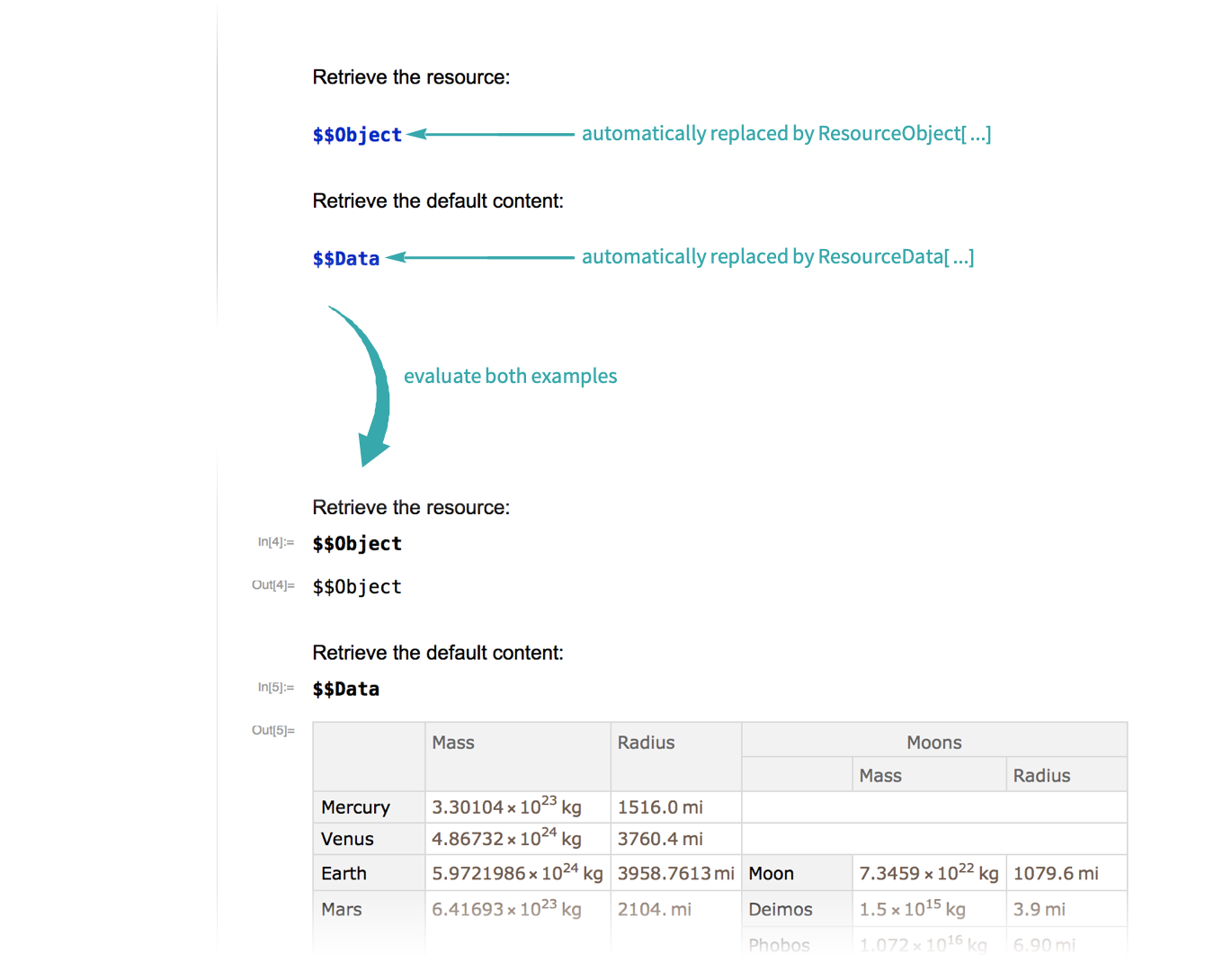The height and width of the screenshot is (980, 1205).
Task: Select the Earth row label
Action: point(344,874)
